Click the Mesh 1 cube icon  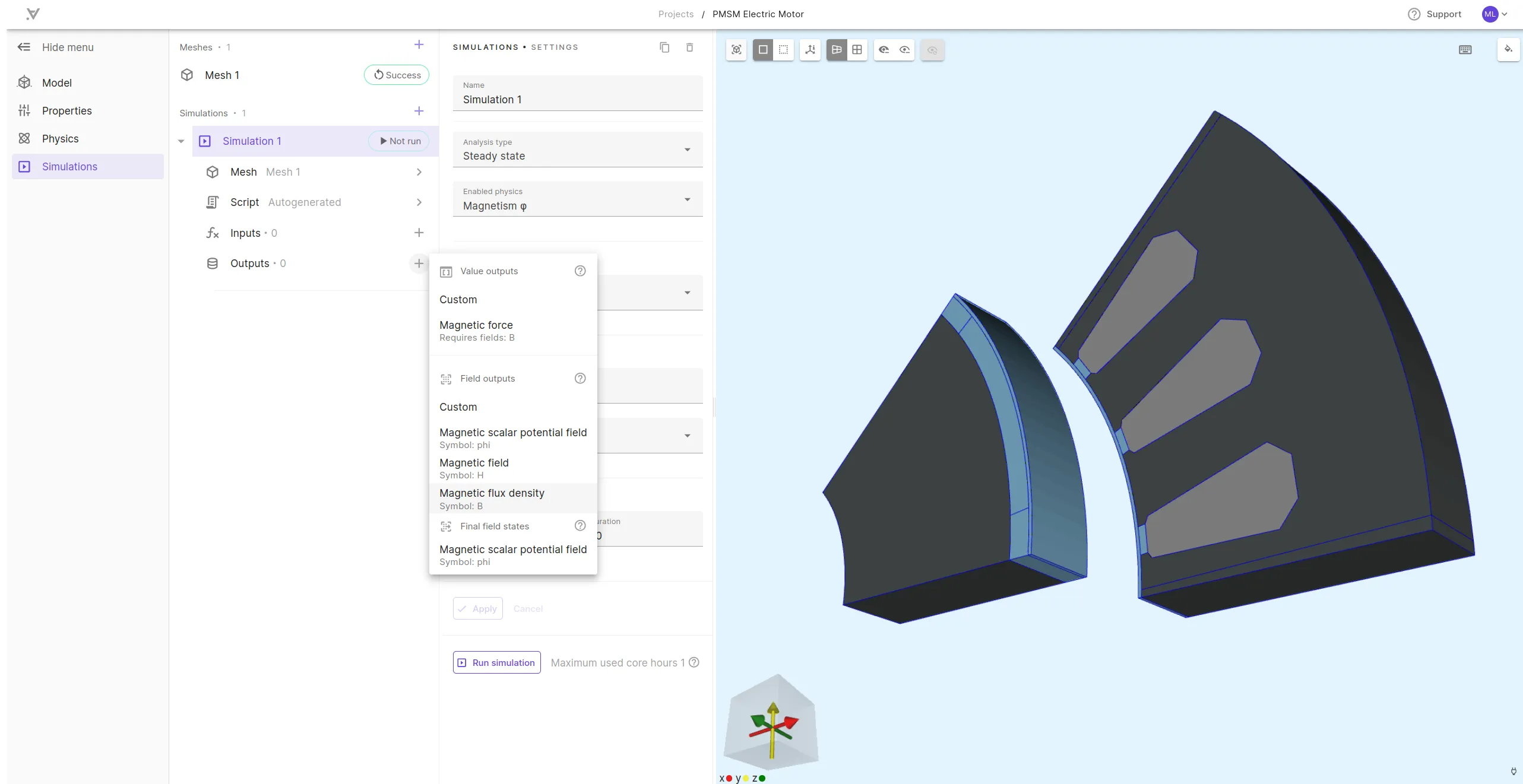click(x=187, y=75)
